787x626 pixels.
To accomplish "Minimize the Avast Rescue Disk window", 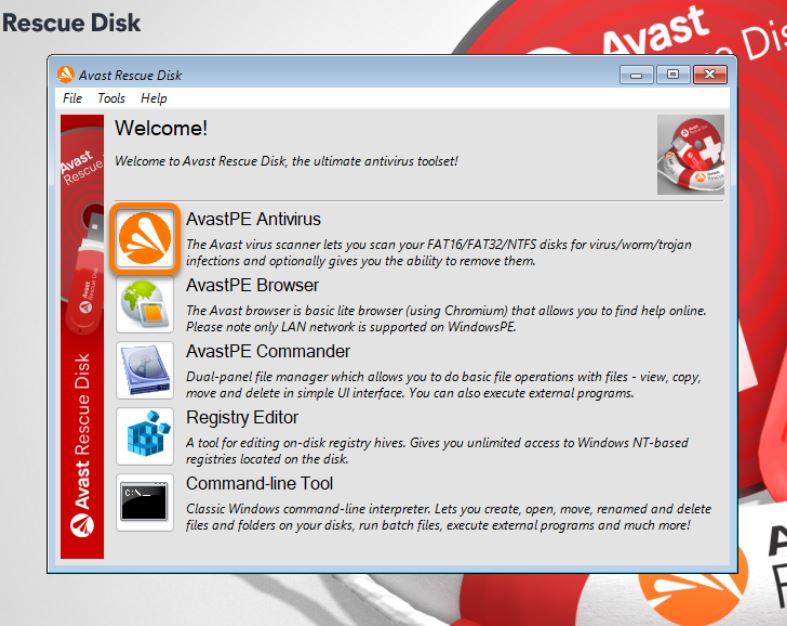I will coord(636,75).
